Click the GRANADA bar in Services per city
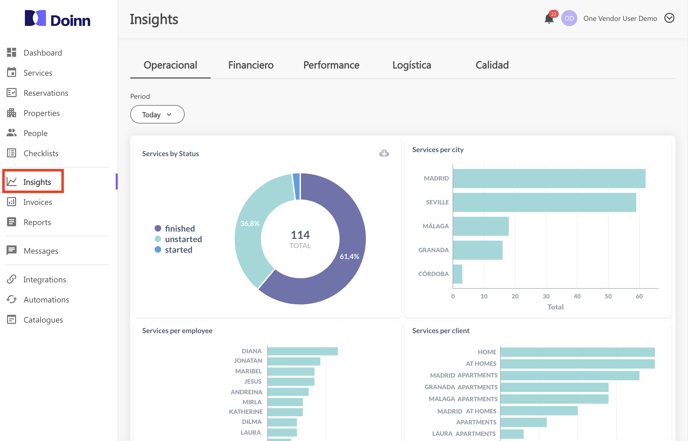The height and width of the screenshot is (441, 688). (478, 250)
